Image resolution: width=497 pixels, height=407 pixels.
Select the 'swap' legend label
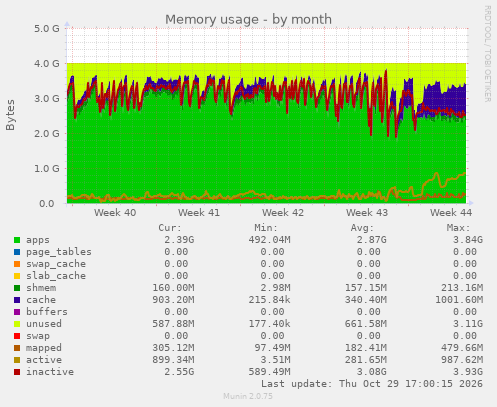pos(38,336)
